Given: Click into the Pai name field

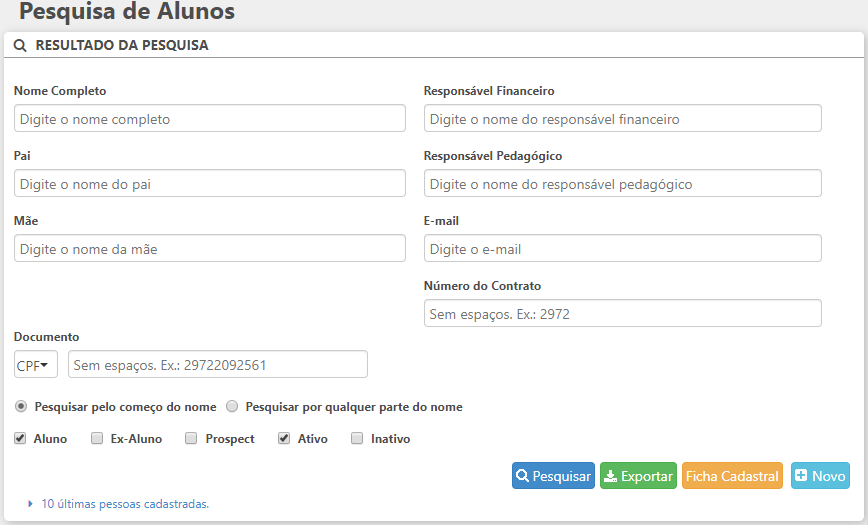Looking at the screenshot, I should tap(210, 184).
